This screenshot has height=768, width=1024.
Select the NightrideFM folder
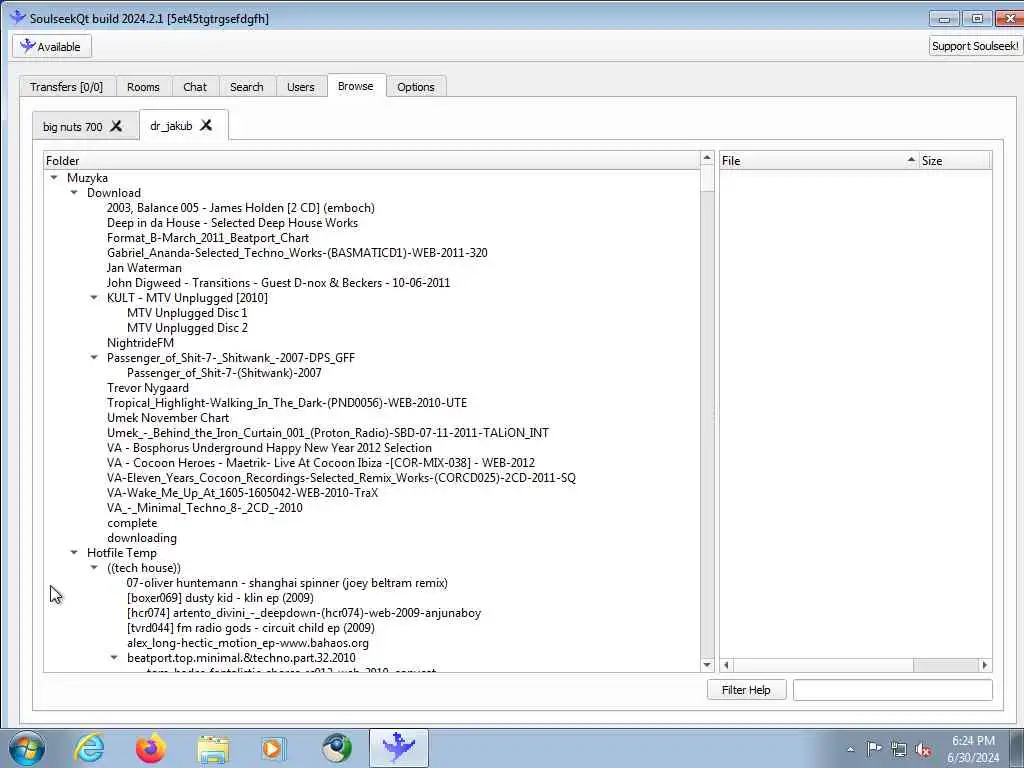[140, 343]
